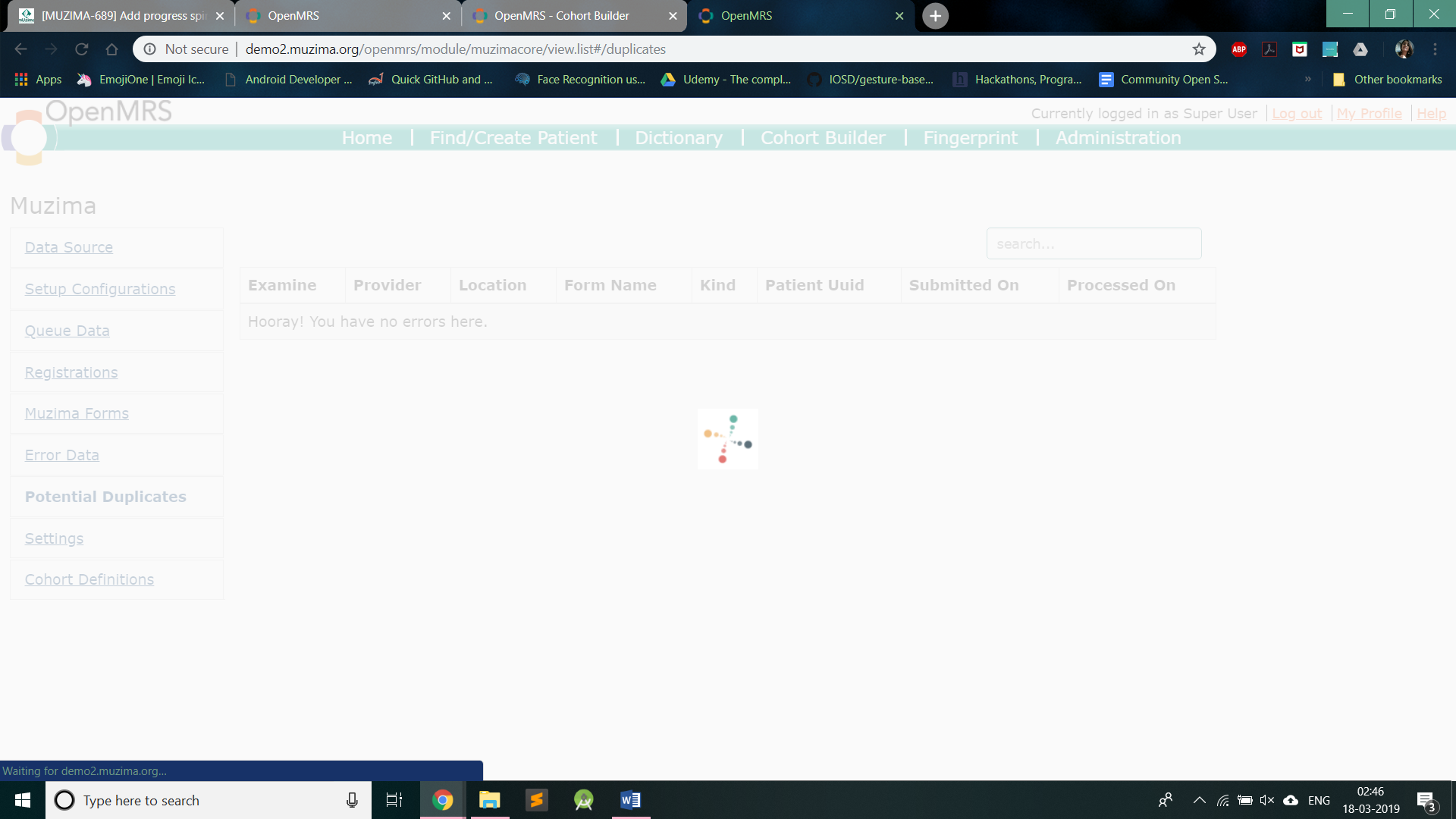Open Microsoft Word from the taskbar
Viewport: 1456px width, 819px height.
click(631, 800)
